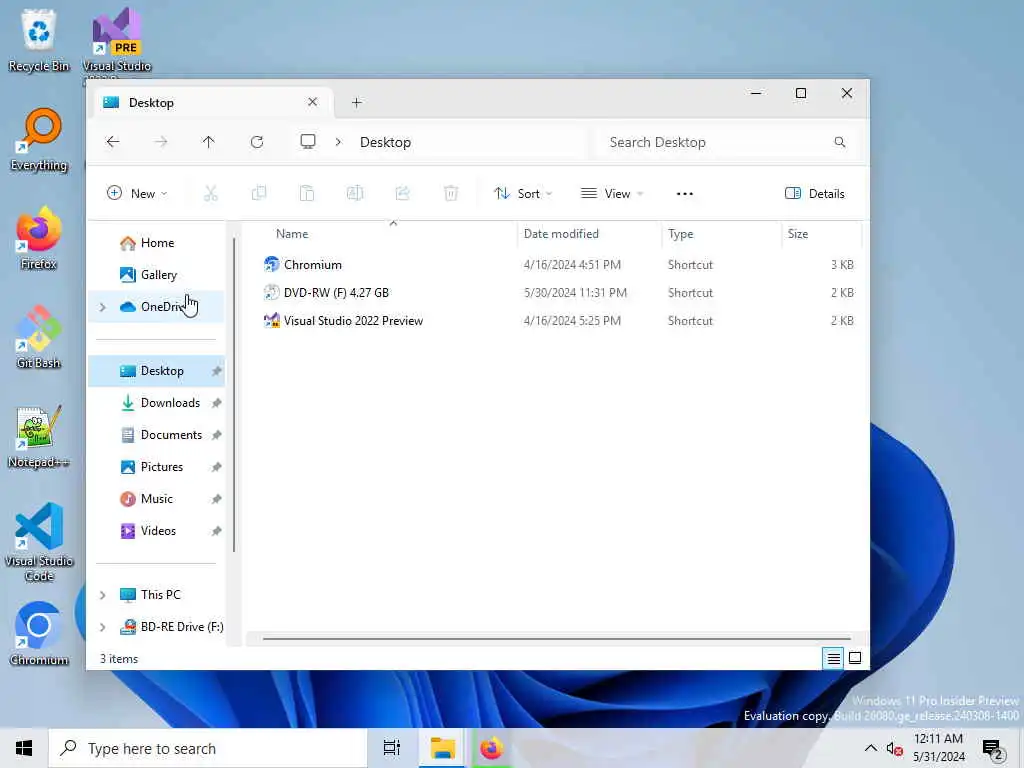This screenshot has height=768, width=1024.
Task: Go up one folder level arrow
Action: tap(208, 142)
